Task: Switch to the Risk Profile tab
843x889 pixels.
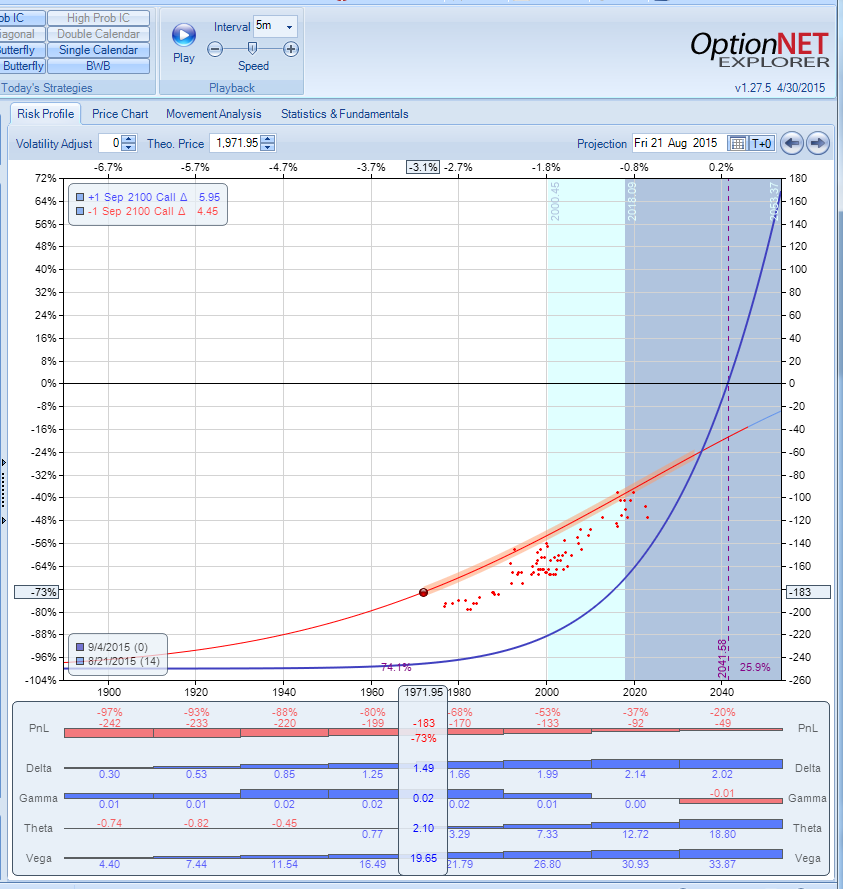Action: [x=45, y=114]
